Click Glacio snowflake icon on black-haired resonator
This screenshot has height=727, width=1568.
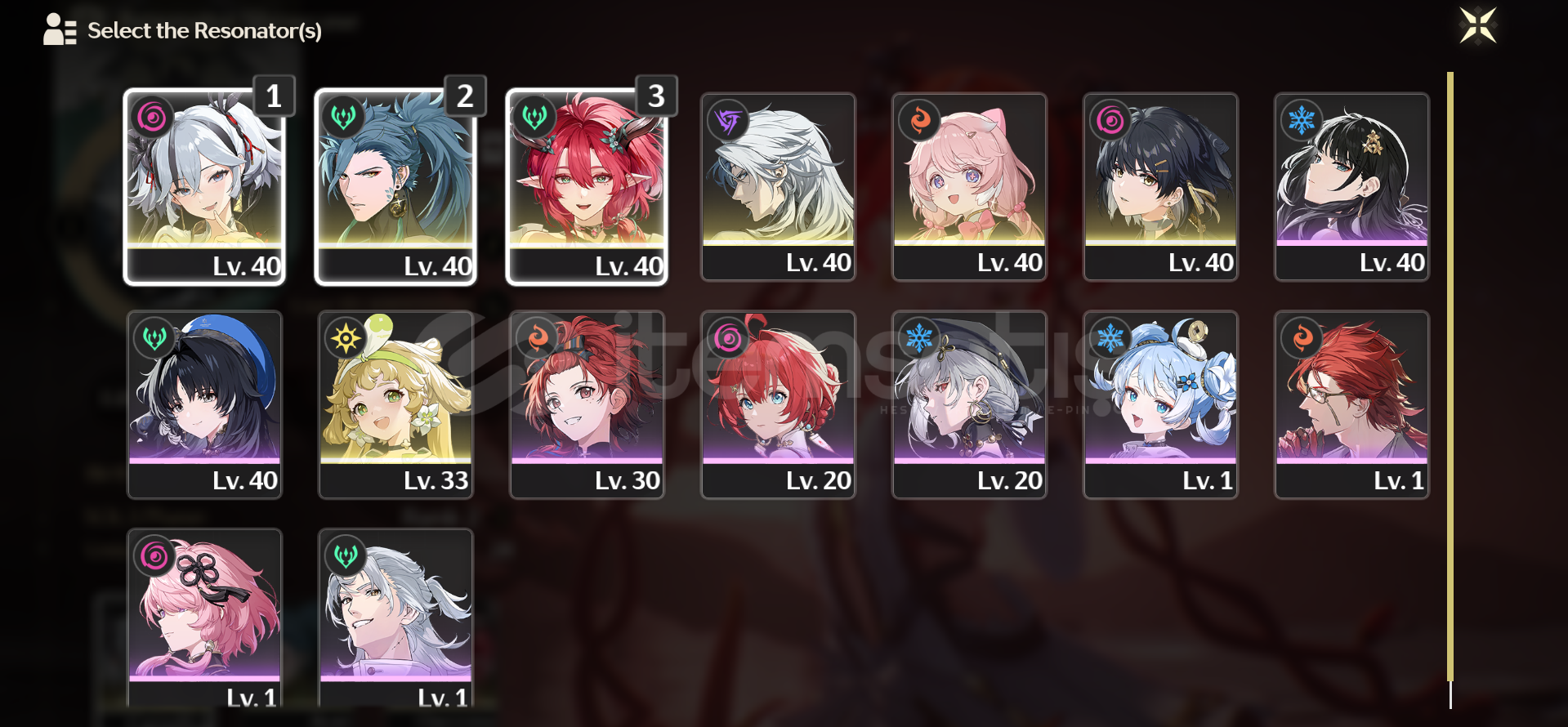click(1301, 121)
